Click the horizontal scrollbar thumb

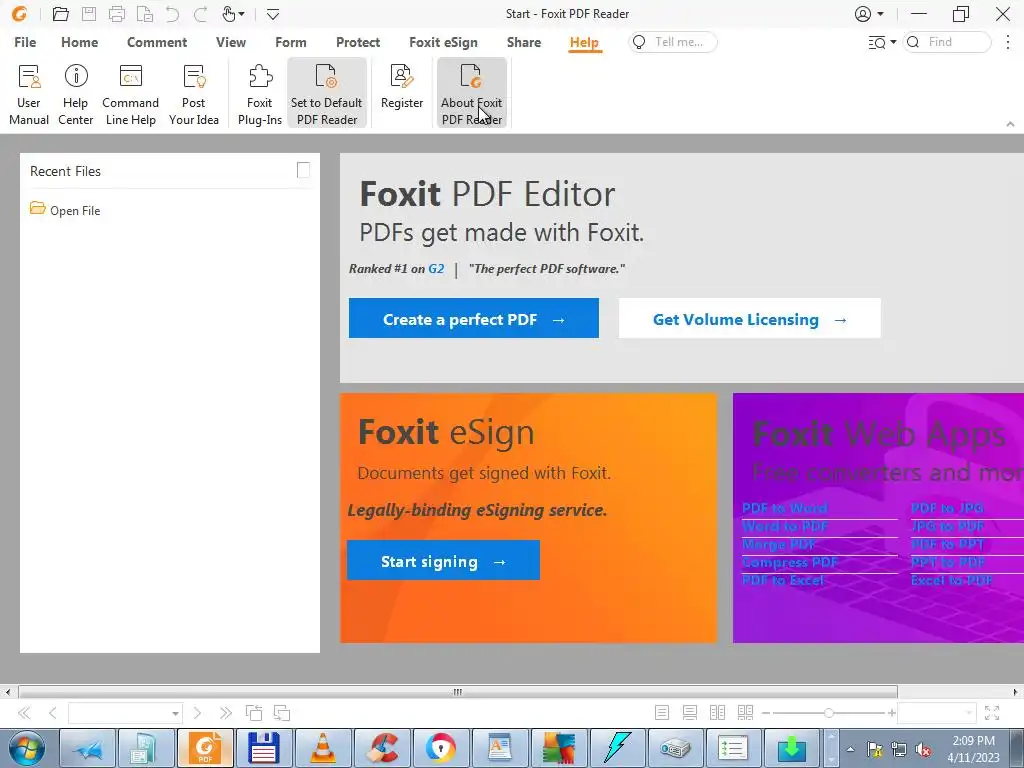[458, 692]
